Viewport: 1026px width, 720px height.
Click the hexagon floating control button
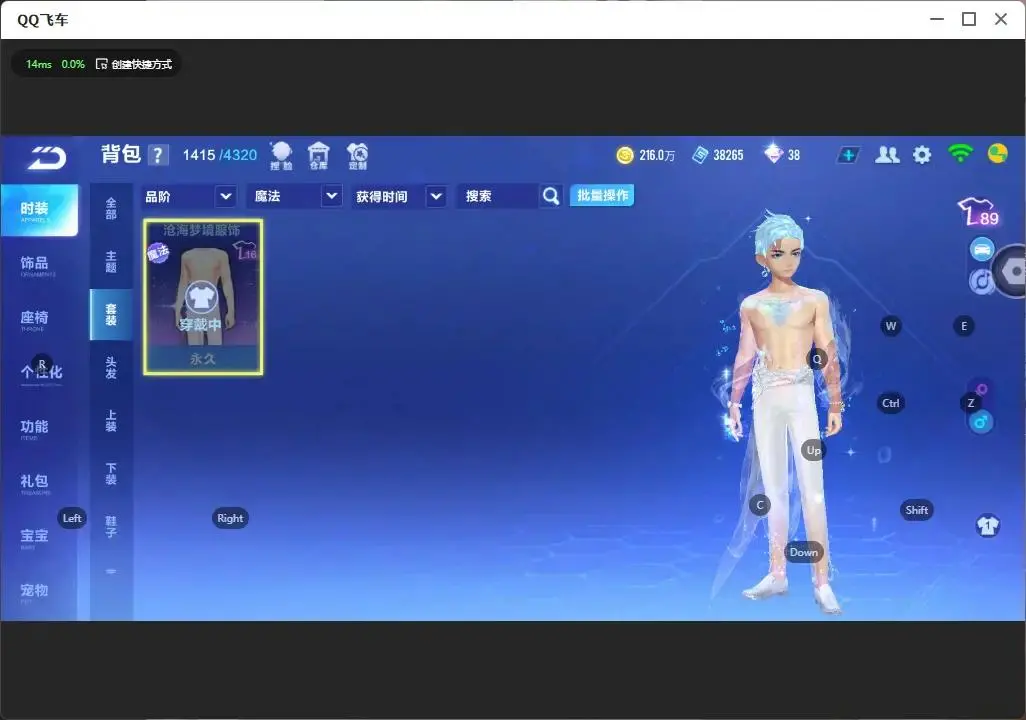coord(1012,271)
